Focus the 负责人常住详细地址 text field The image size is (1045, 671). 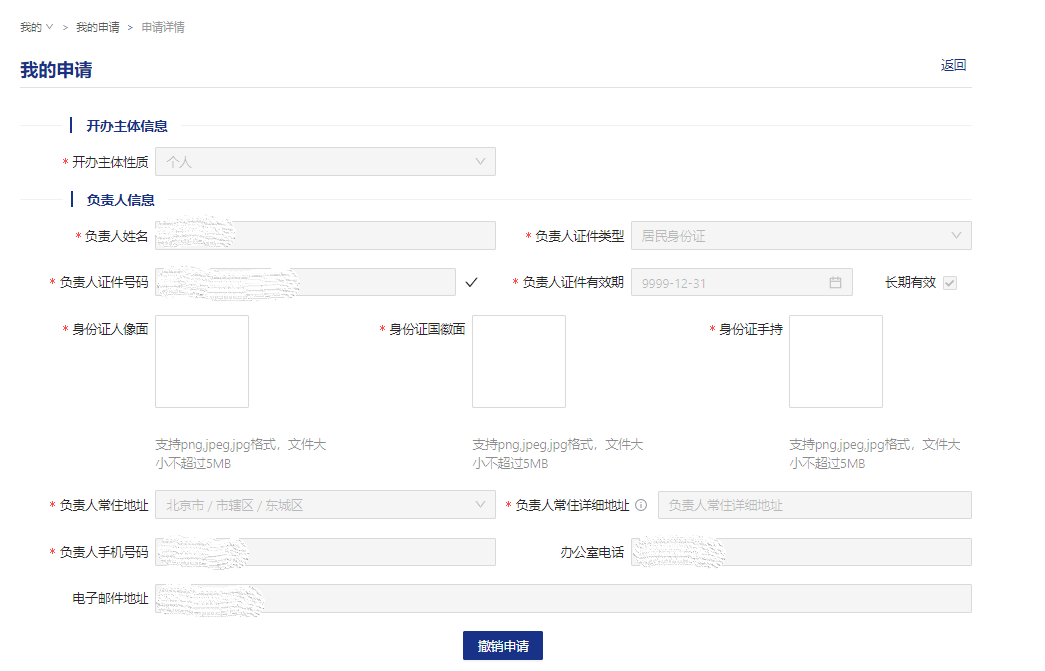[814, 505]
